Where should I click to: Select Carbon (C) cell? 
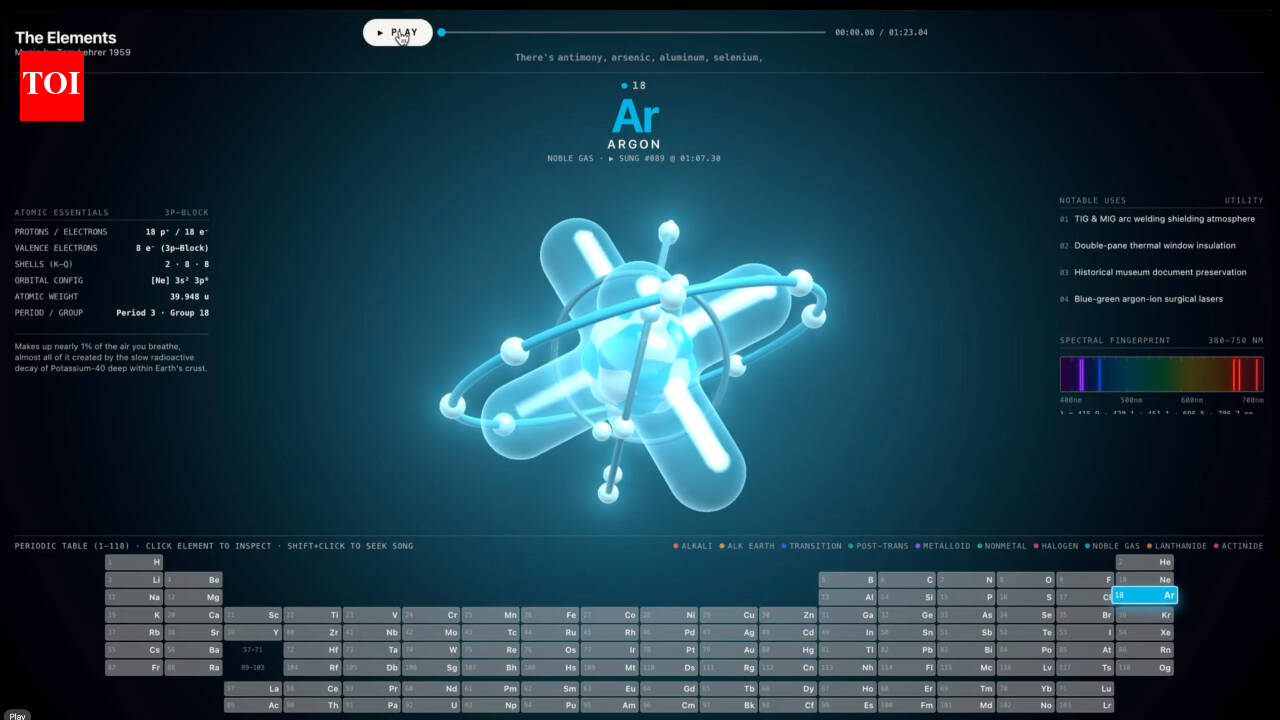pyautogui.click(x=907, y=580)
